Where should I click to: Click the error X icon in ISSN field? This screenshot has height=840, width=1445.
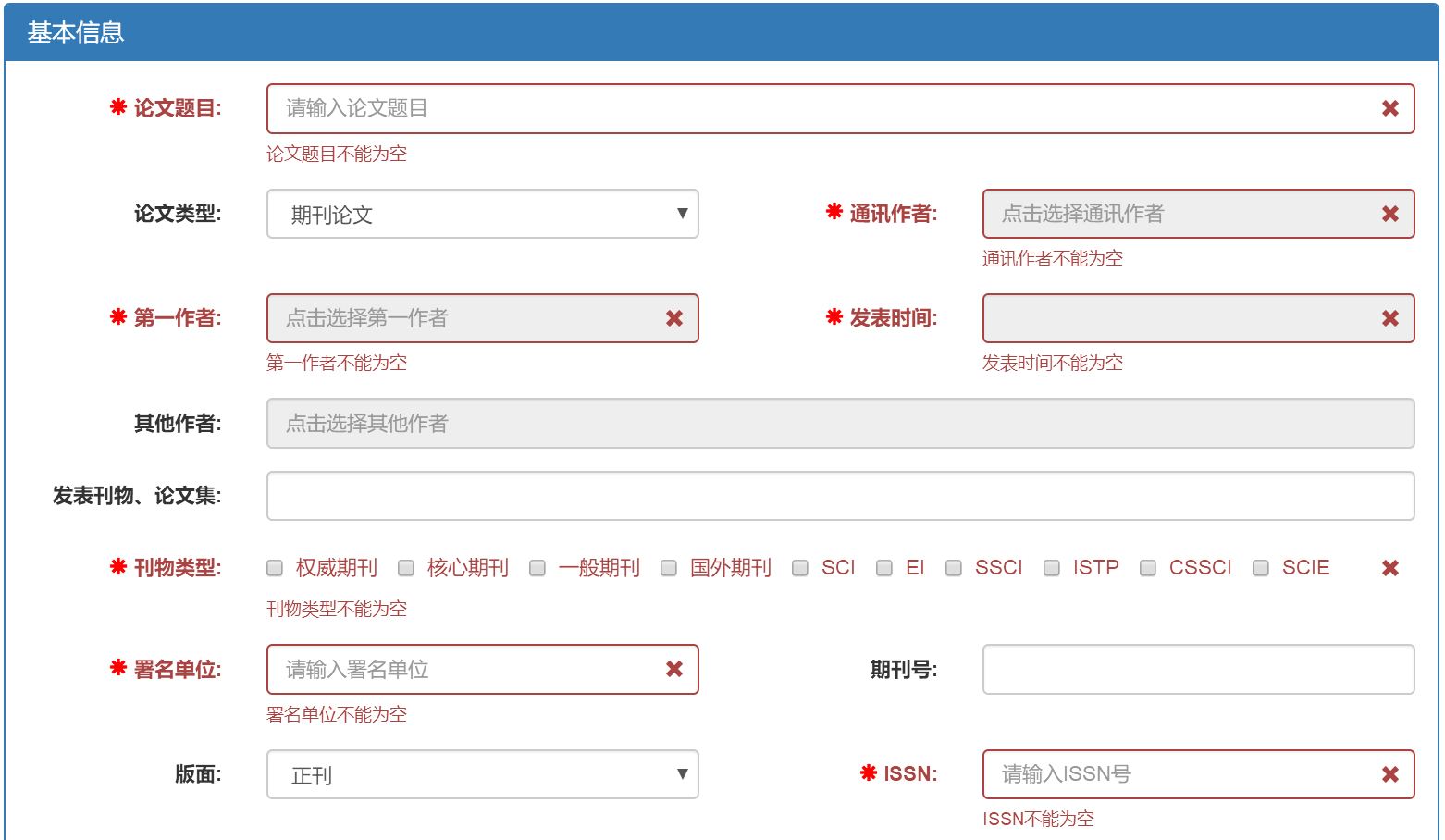tap(1389, 775)
